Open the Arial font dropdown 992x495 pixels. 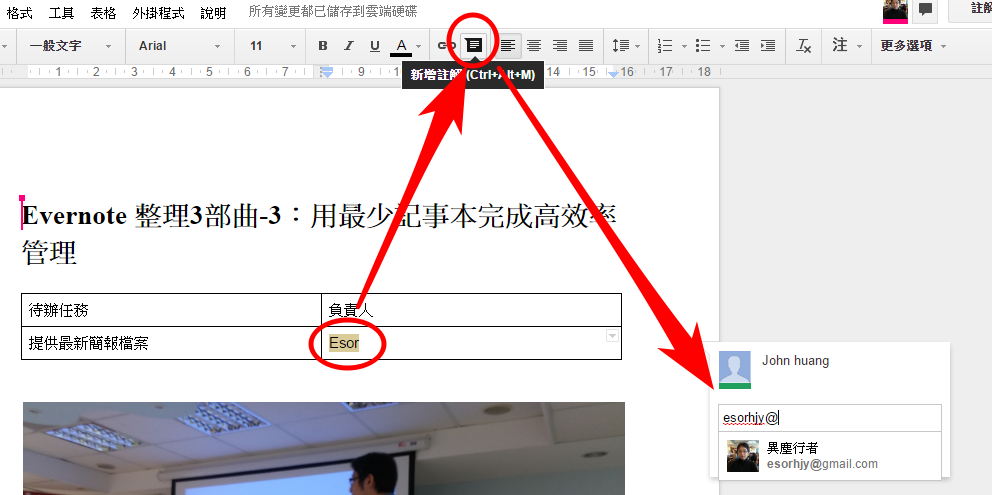point(180,46)
